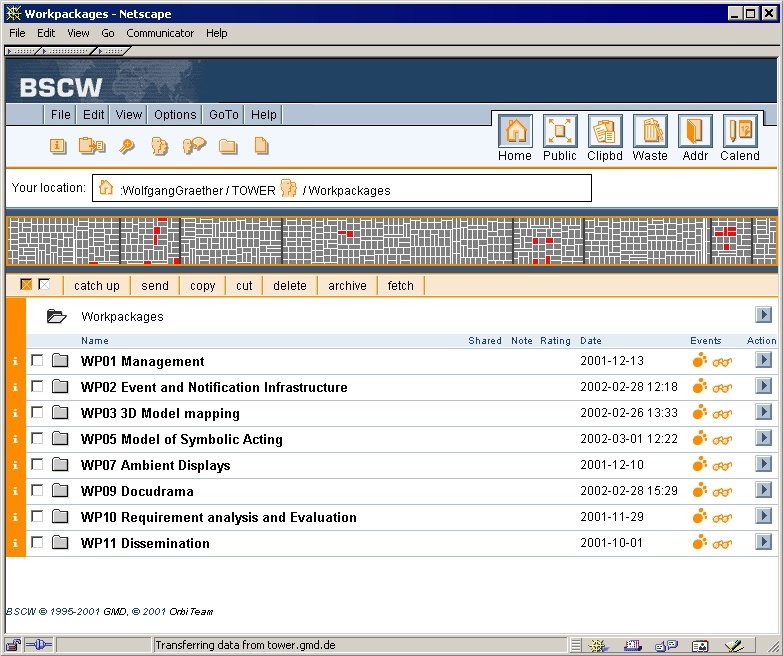Open the BSCW Options menu

coord(175,115)
